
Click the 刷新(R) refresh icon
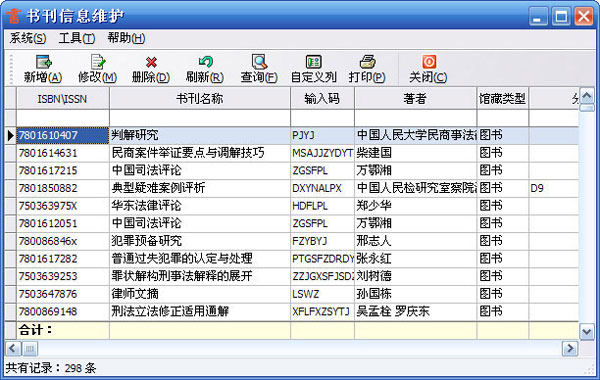point(205,62)
